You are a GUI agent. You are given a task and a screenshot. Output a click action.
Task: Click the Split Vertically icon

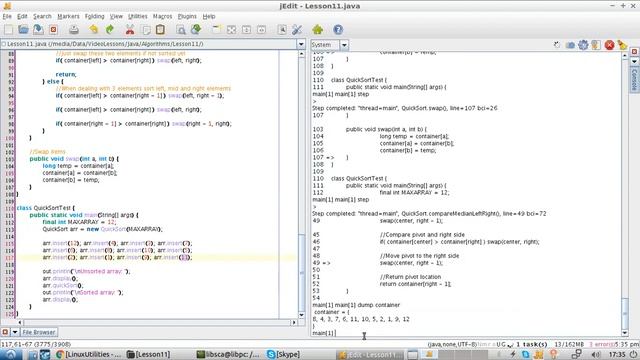point(261,29)
